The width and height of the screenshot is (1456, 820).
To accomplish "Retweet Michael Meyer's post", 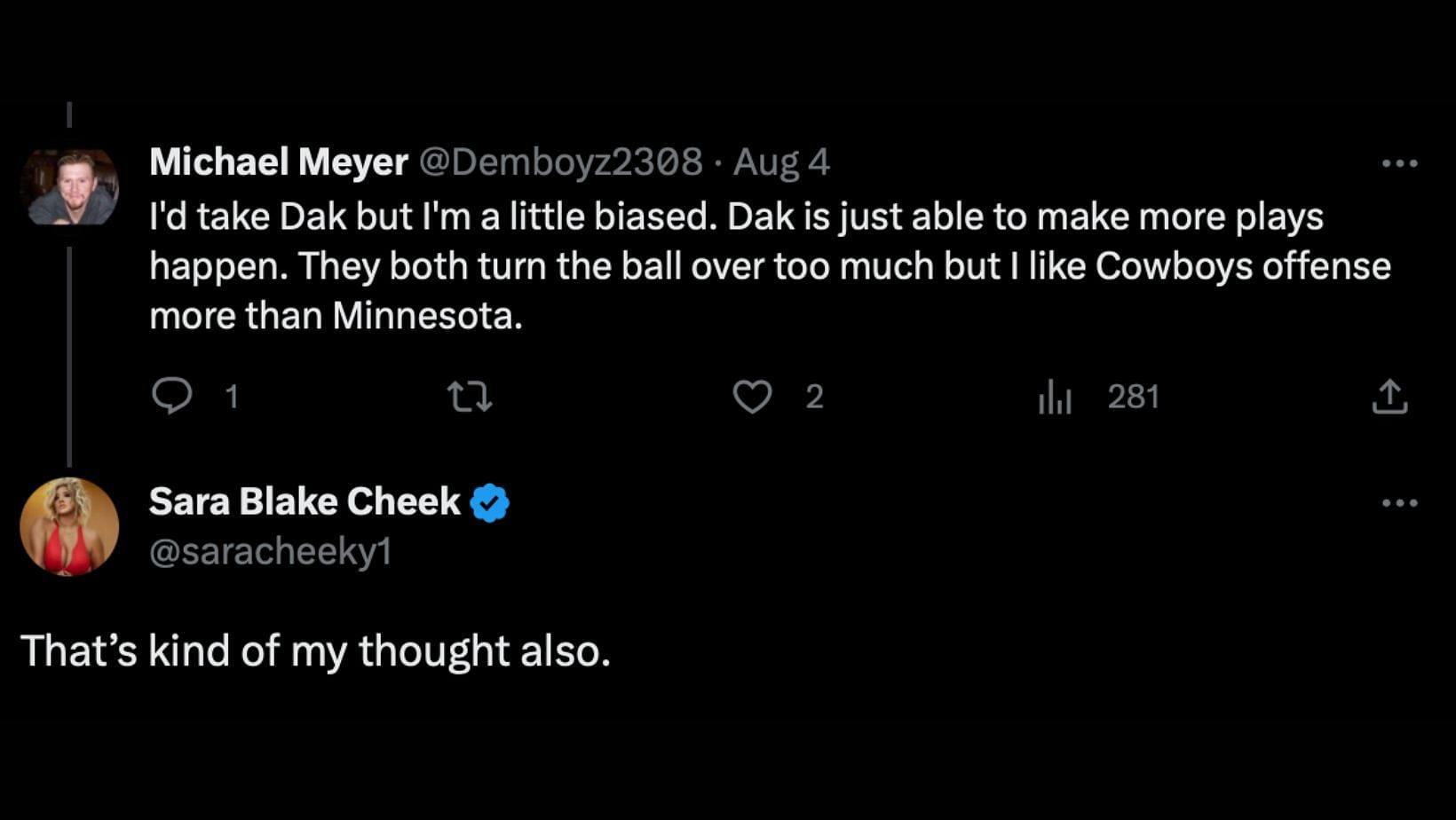I will (x=469, y=397).
